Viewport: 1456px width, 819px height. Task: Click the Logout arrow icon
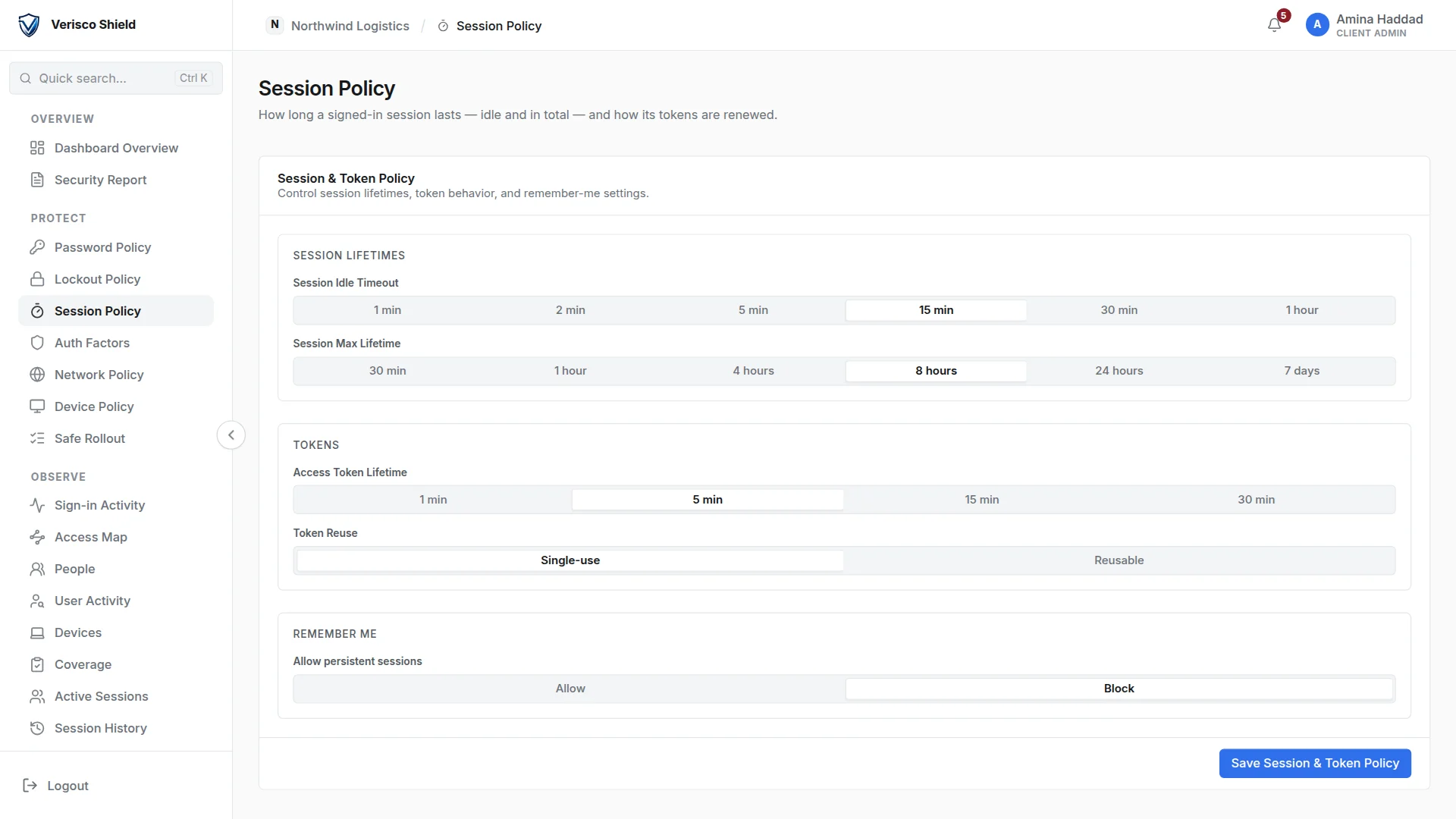[x=30, y=786]
